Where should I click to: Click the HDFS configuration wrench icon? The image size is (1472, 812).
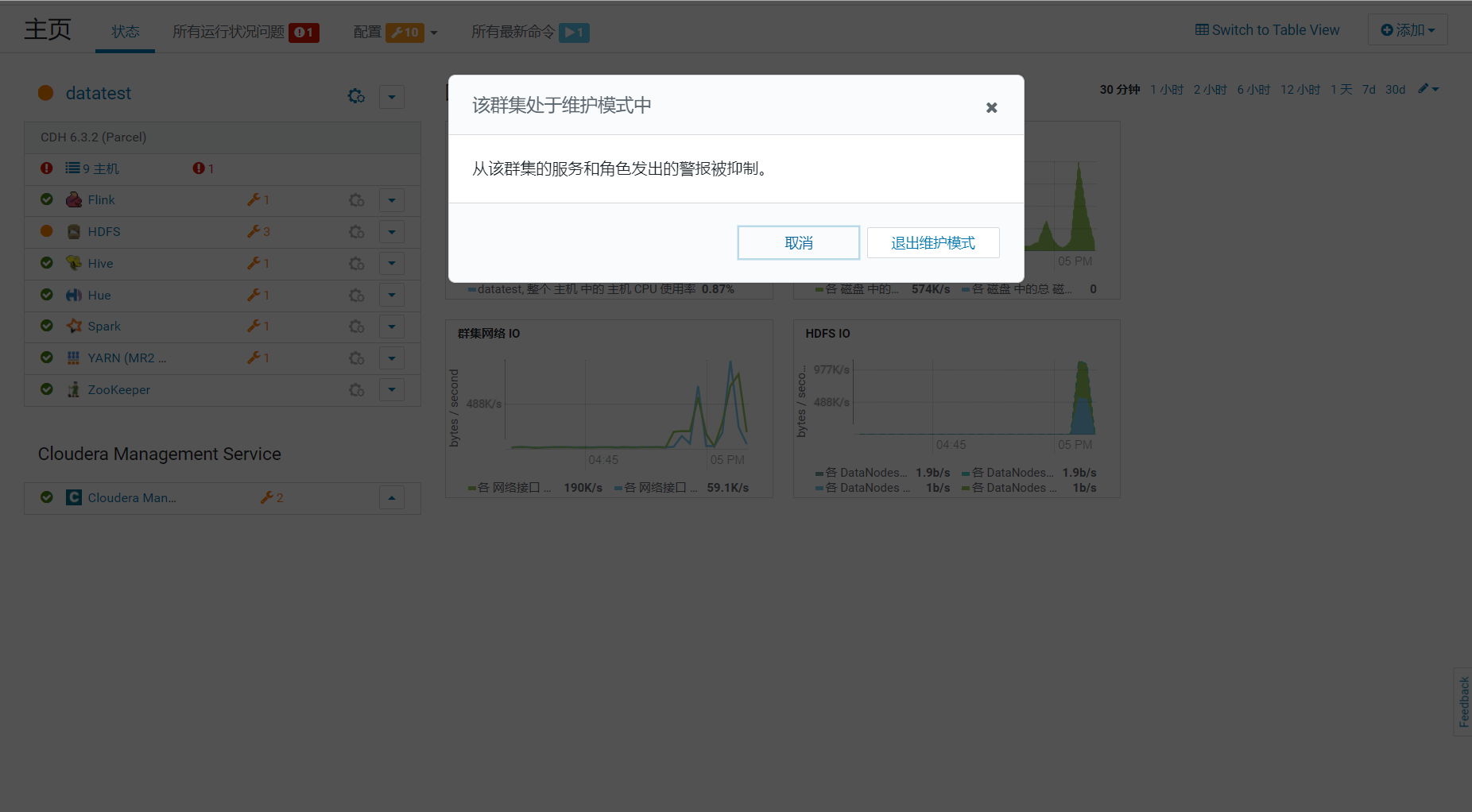point(258,231)
